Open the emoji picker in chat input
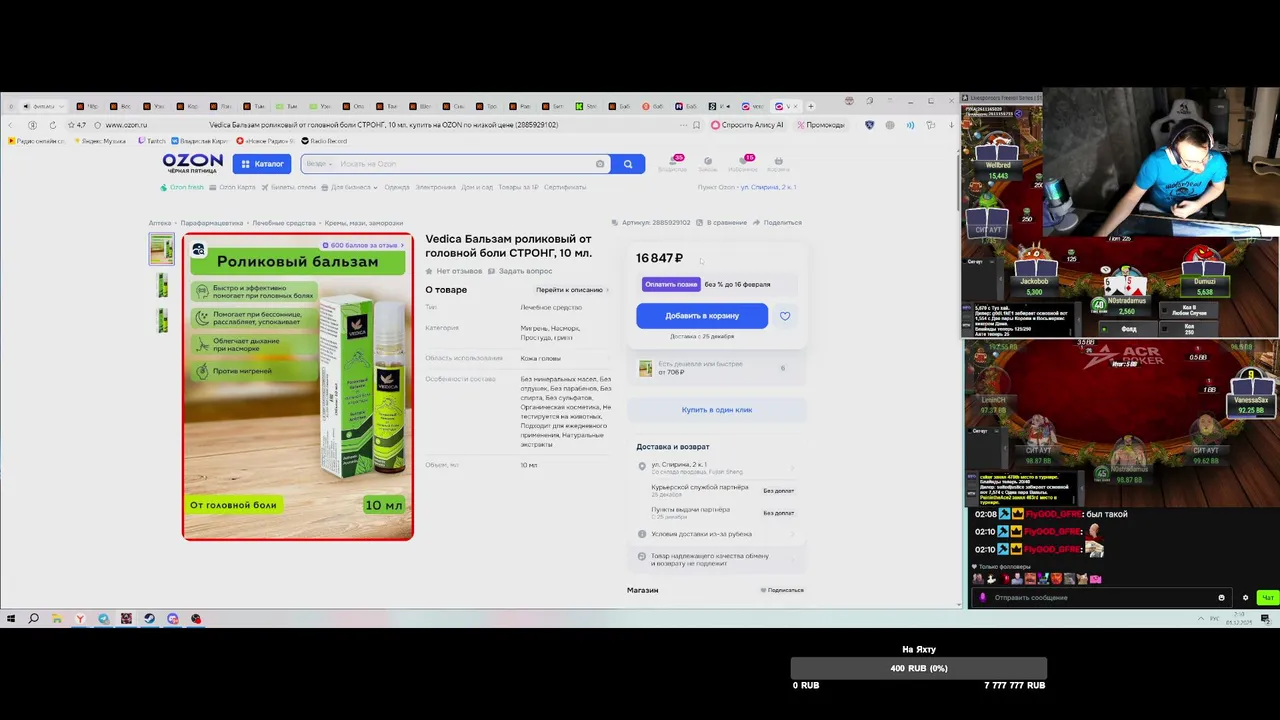The width and height of the screenshot is (1280, 720). point(1221,597)
